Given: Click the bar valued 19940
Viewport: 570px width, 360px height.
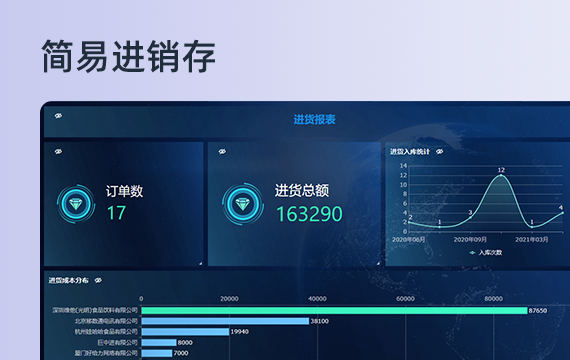Looking at the screenshot, I should point(185,332).
